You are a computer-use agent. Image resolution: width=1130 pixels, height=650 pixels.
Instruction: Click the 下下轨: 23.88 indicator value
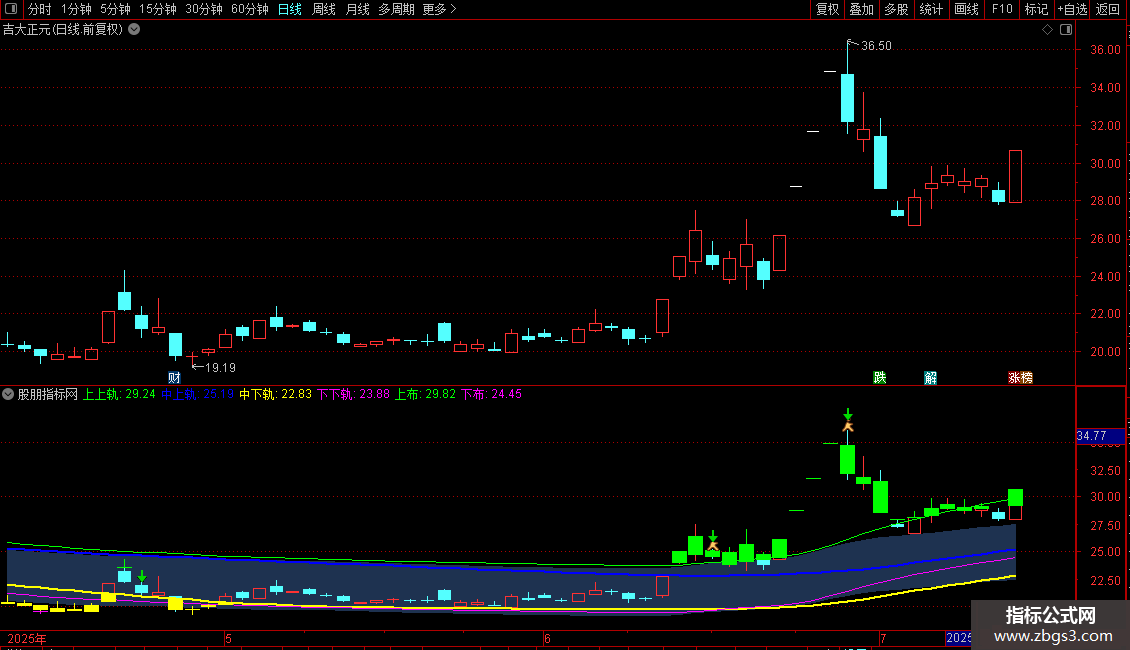tap(353, 394)
